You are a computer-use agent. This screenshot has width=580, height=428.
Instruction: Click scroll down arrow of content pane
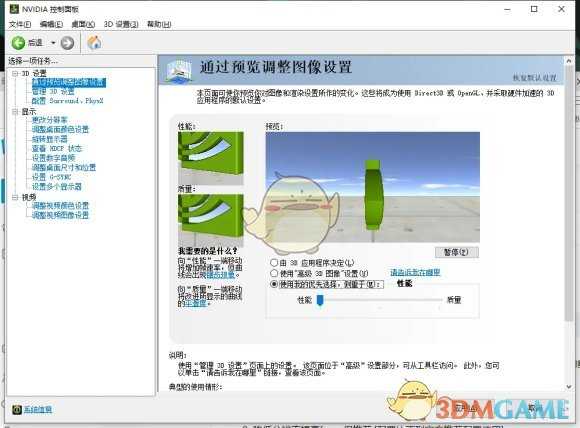(569, 387)
